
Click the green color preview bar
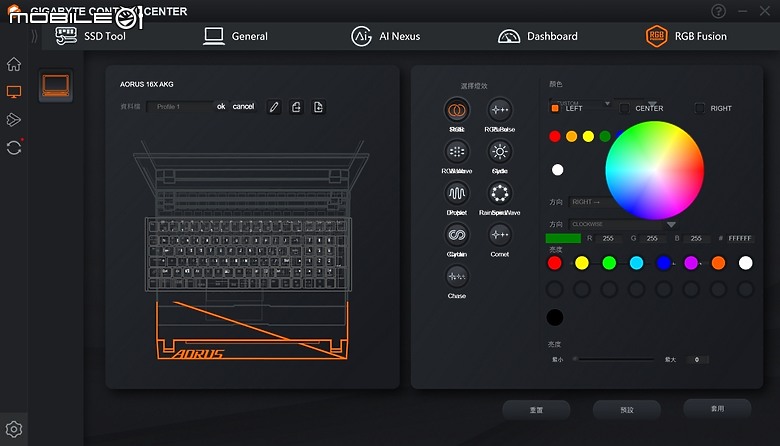[563, 238]
